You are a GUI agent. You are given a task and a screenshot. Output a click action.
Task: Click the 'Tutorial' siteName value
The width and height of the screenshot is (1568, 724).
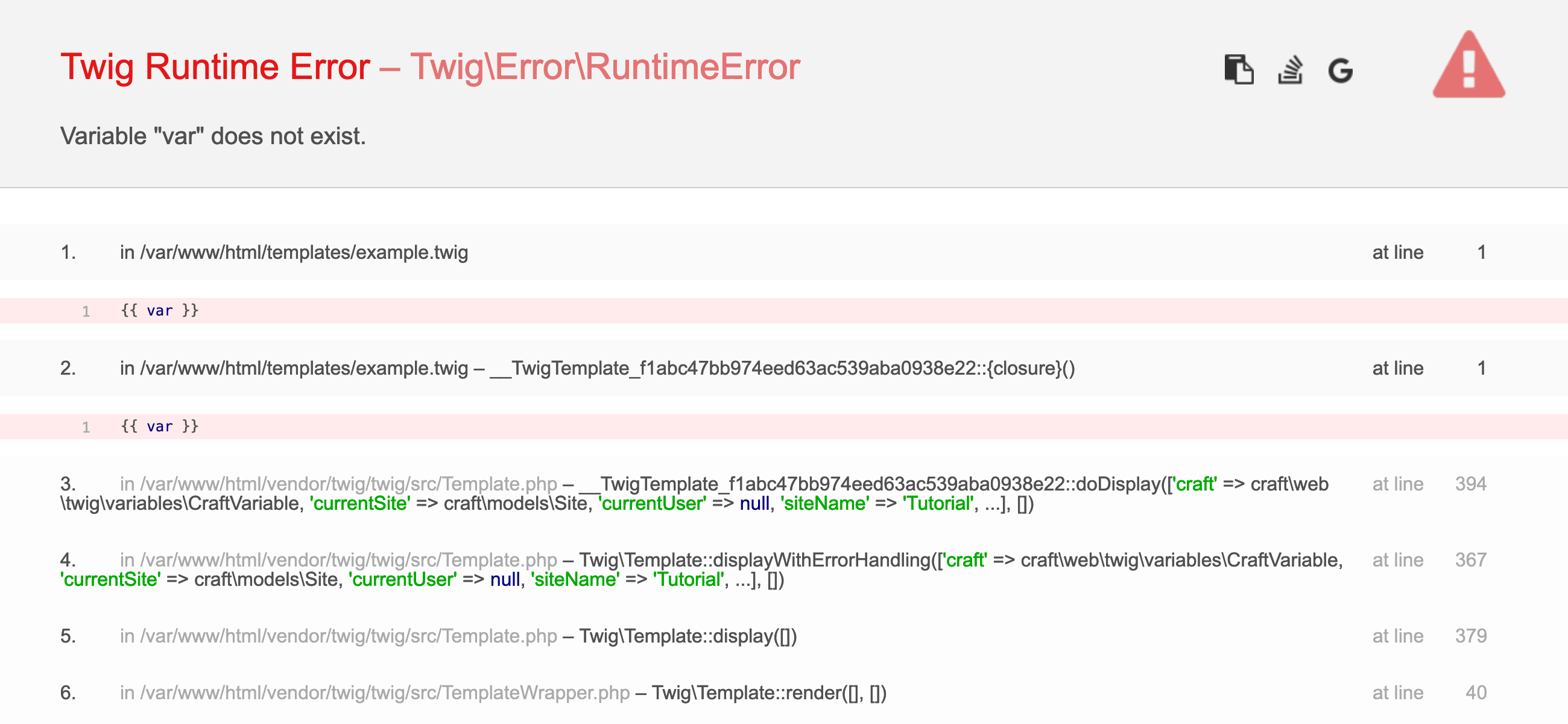[937, 504]
